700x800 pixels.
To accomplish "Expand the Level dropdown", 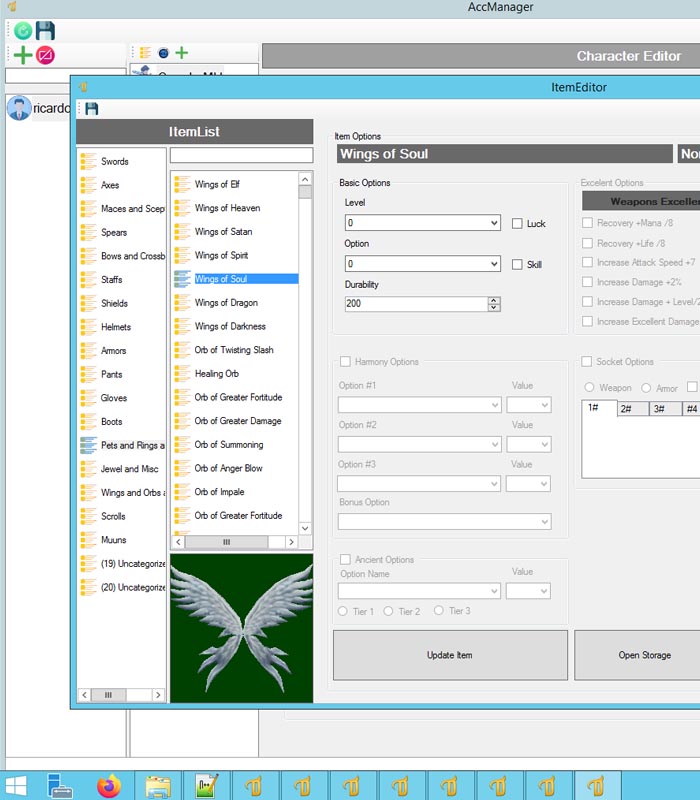I will click(494, 223).
